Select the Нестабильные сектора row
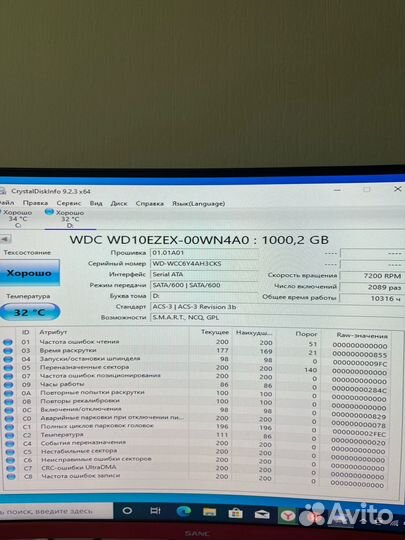The image size is (405, 540). coord(196,453)
